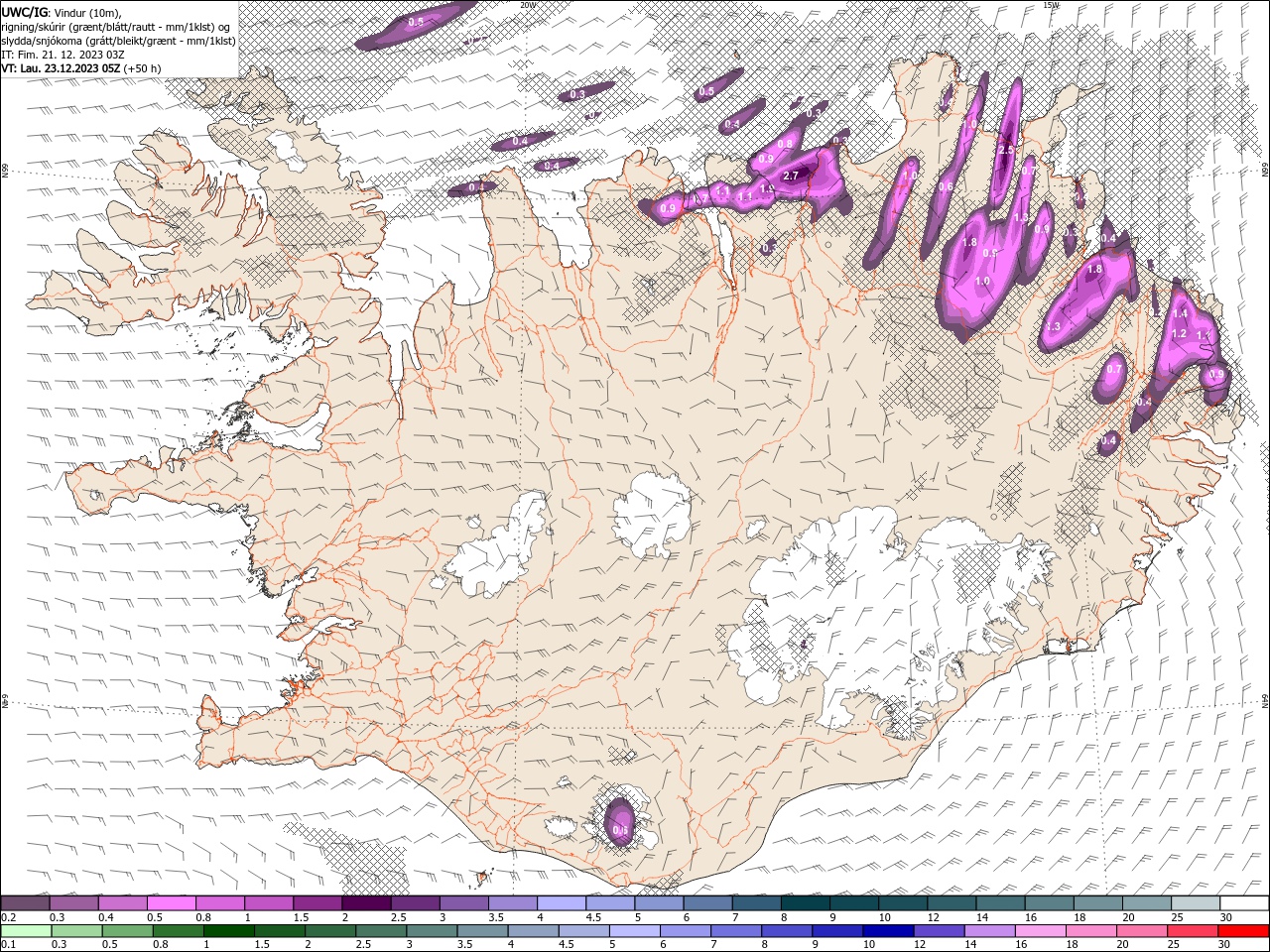Click the white top-row swatch after 30
This screenshot has width=1270, height=952.
pos(1244,903)
